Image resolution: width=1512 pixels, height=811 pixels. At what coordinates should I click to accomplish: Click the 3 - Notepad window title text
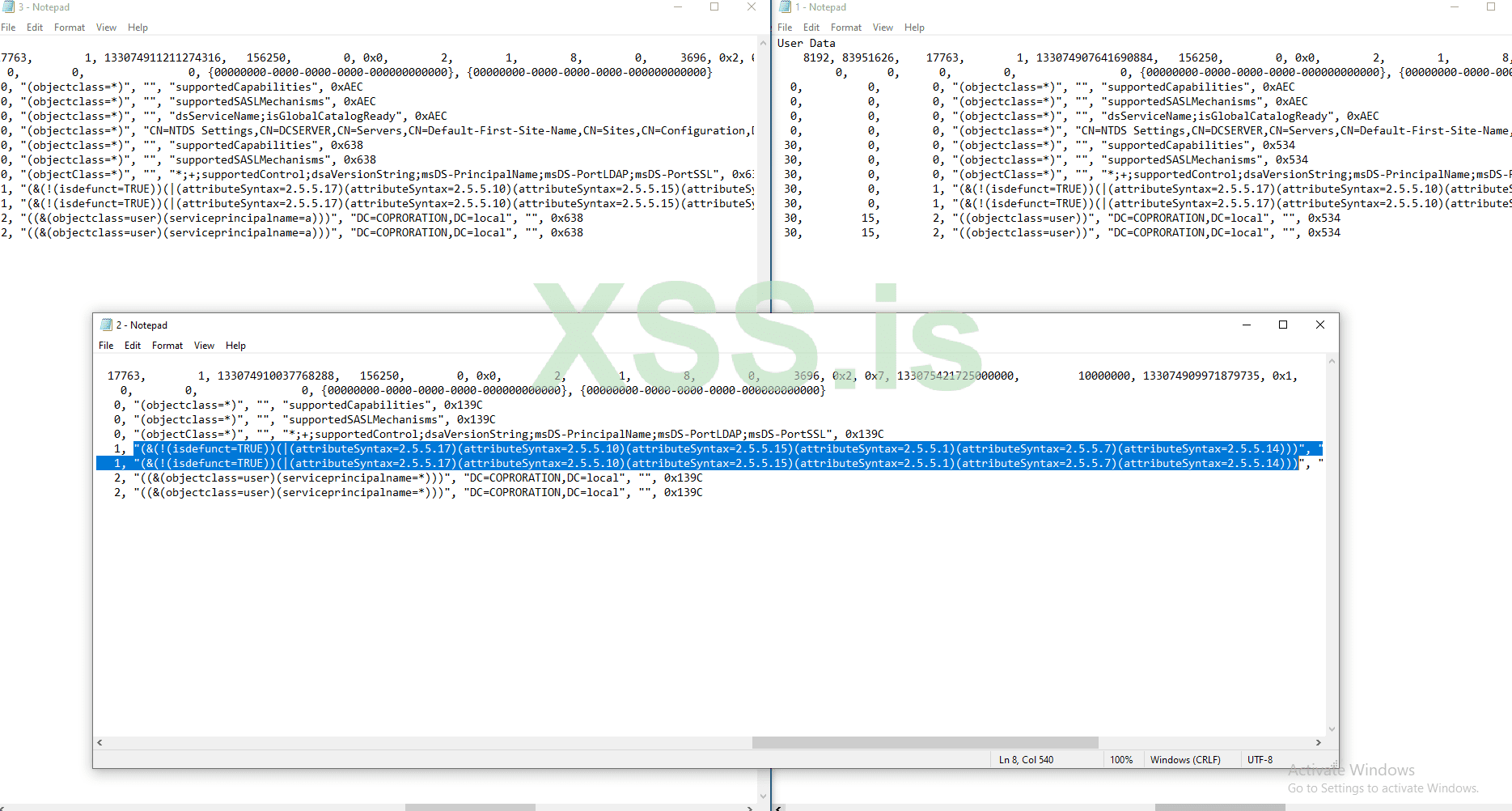point(44,7)
